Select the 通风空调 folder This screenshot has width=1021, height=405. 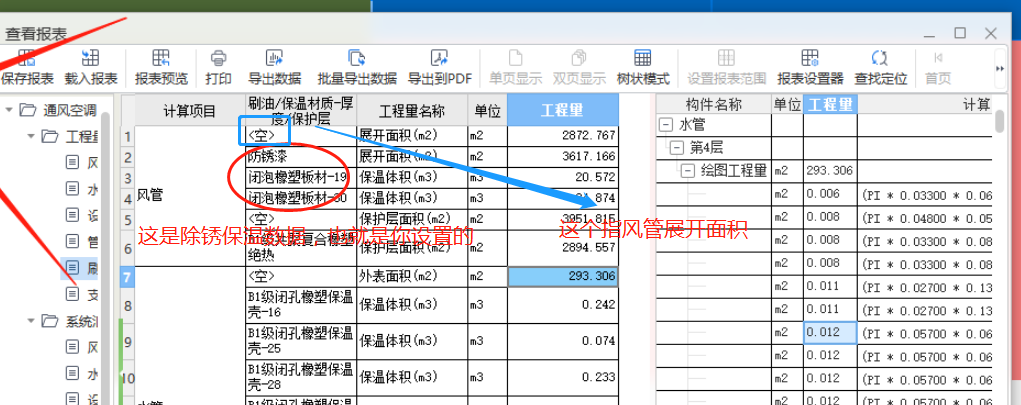click(58, 109)
